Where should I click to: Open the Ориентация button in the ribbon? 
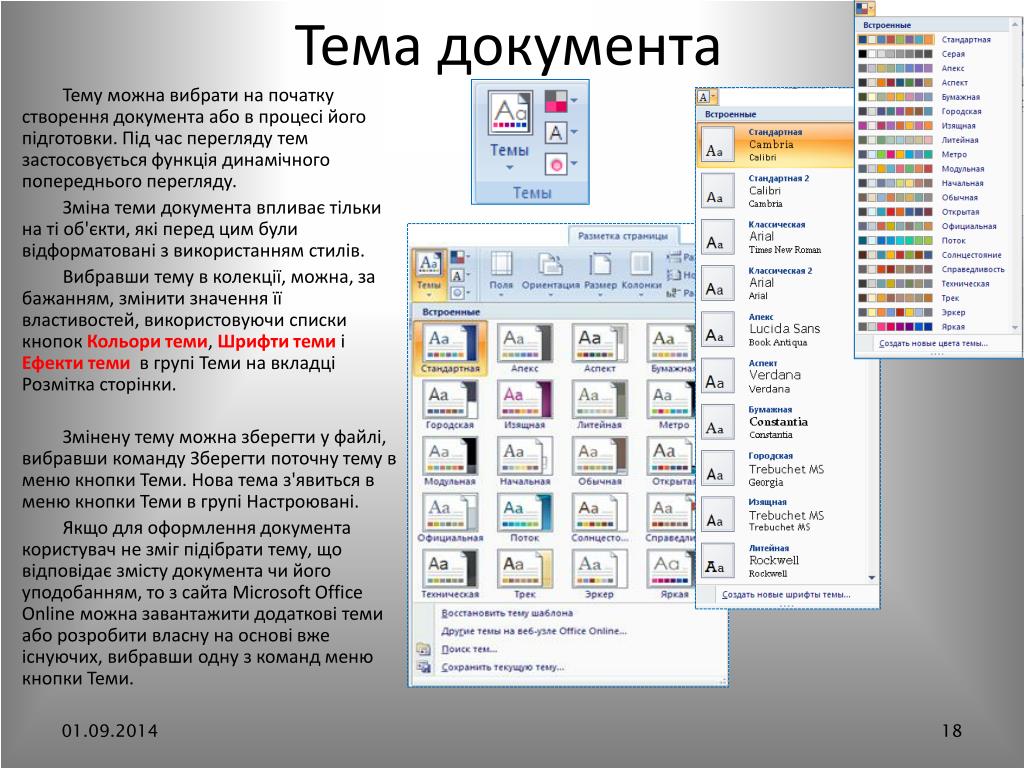551,273
